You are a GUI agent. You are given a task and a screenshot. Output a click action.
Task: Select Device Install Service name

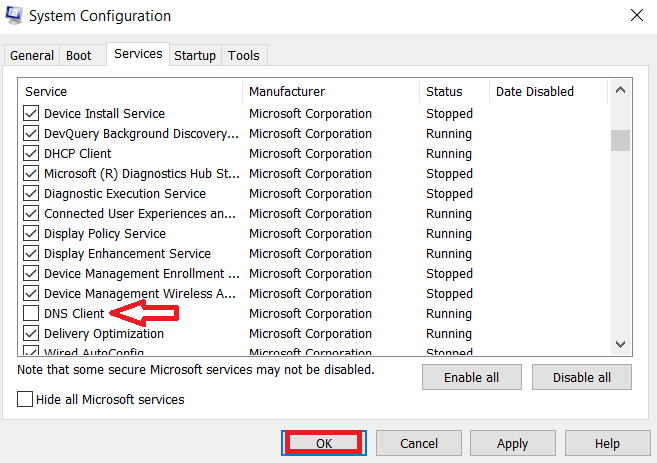point(104,114)
